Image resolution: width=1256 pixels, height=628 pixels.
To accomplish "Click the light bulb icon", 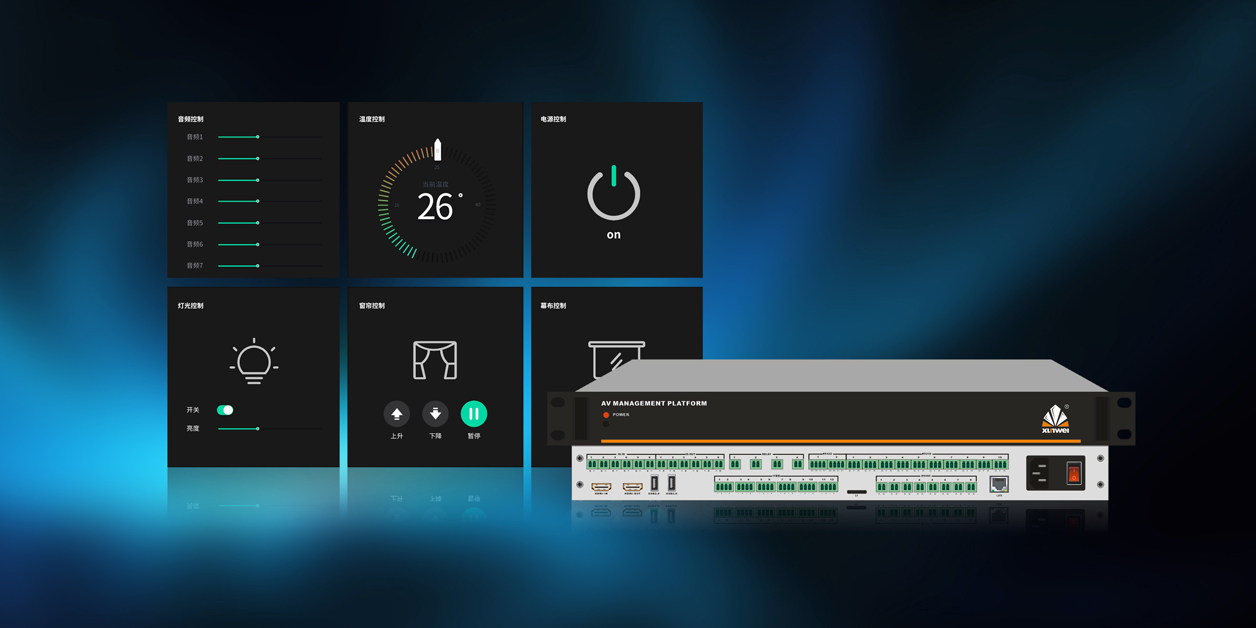I will tap(254, 361).
